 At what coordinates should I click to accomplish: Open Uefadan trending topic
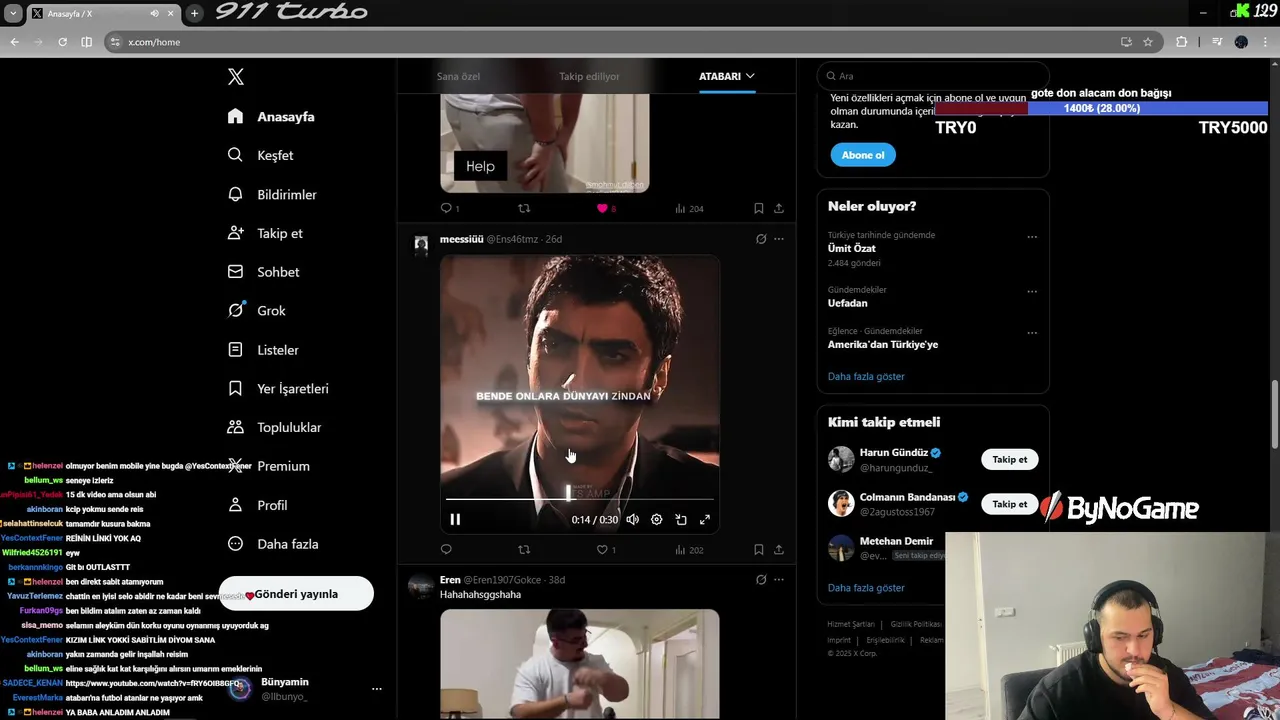coord(848,303)
